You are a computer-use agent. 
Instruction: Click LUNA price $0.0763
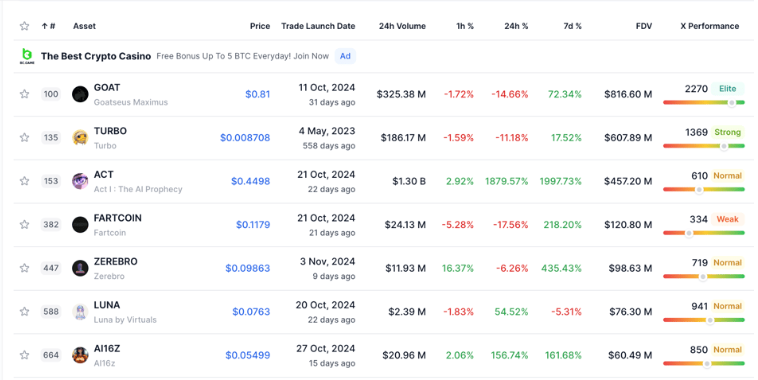coord(251,312)
